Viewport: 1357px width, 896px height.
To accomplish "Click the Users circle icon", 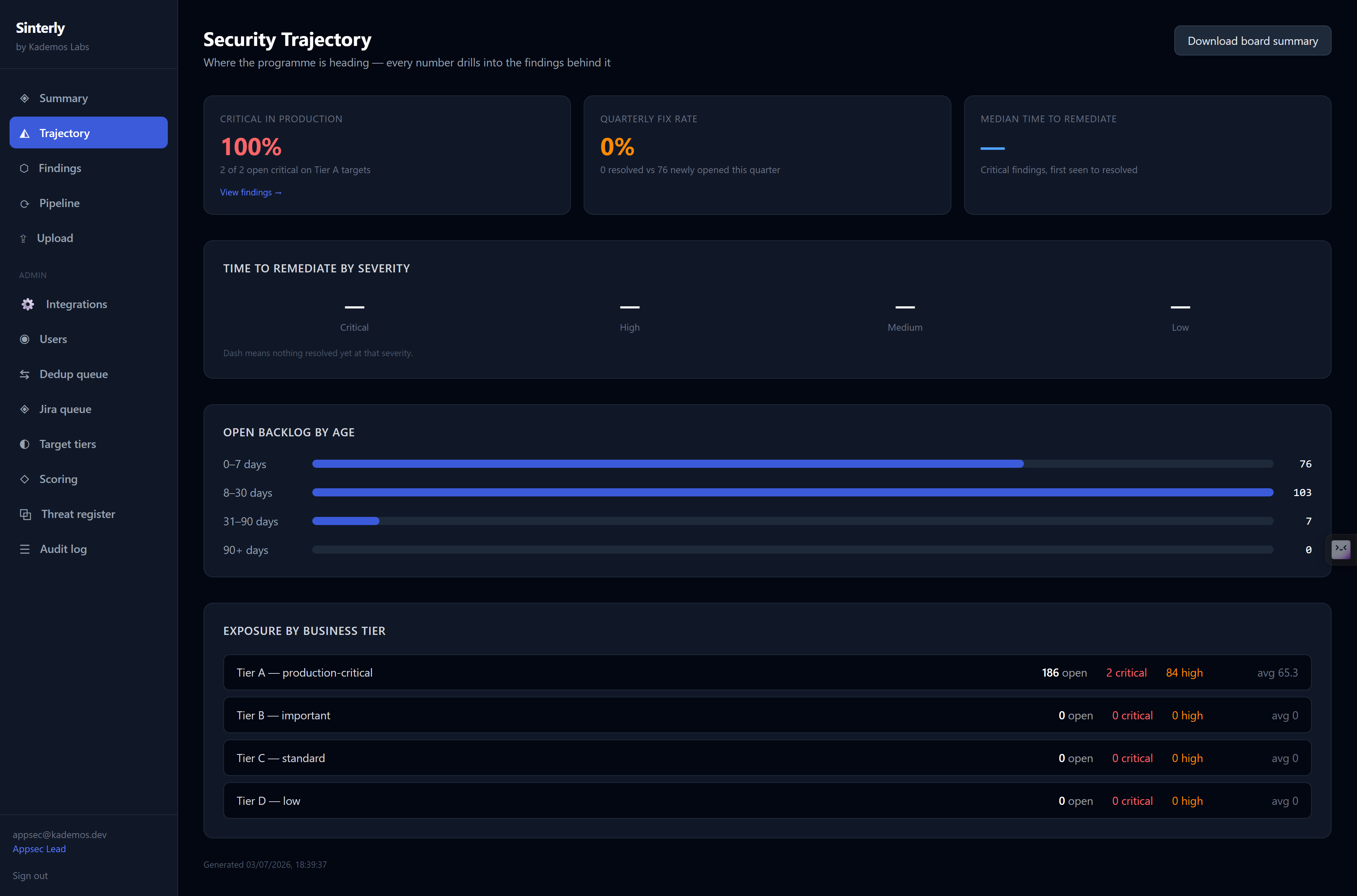I will [25, 340].
